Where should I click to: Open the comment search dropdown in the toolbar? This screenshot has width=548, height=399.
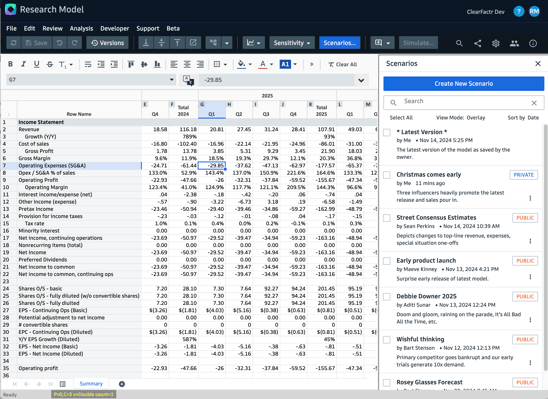pyautogui.click(x=383, y=43)
